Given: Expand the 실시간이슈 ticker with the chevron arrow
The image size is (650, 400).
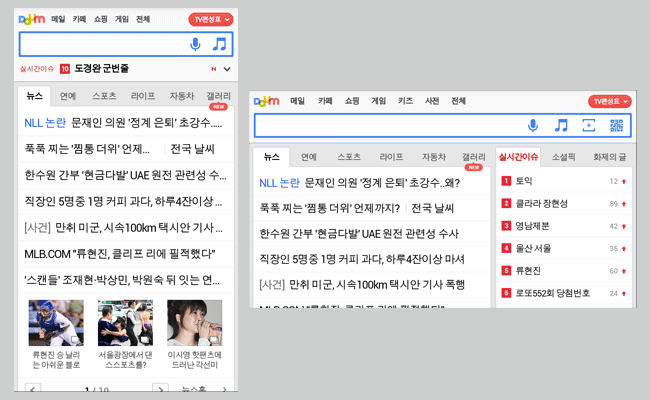Looking at the screenshot, I should [x=227, y=69].
